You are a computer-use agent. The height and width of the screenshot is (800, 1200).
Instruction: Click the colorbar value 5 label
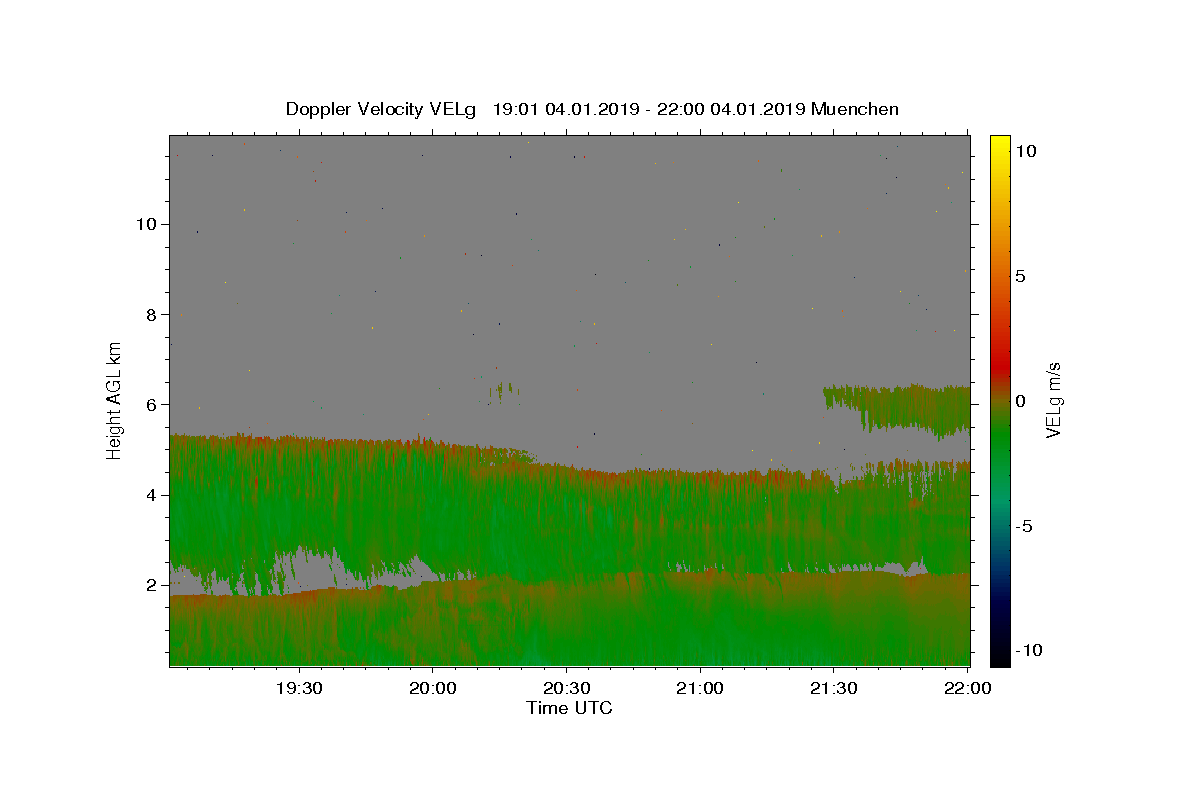(x=1020, y=276)
